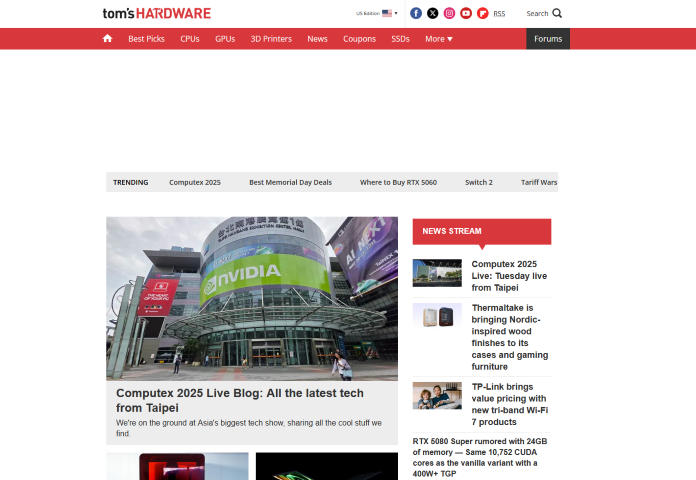
Task: Open Tom's Hardware Facebook page icon
Action: point(416,13)
